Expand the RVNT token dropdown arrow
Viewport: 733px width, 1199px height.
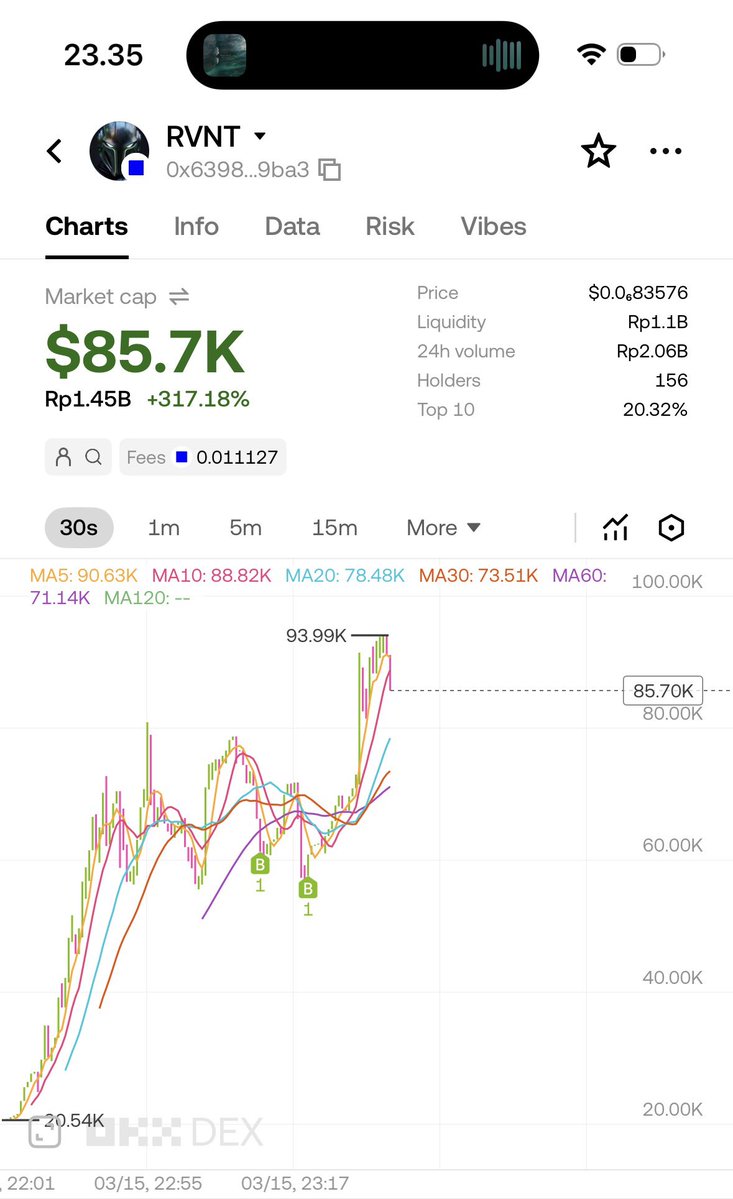pyautogui.click(x=260, y=136)
